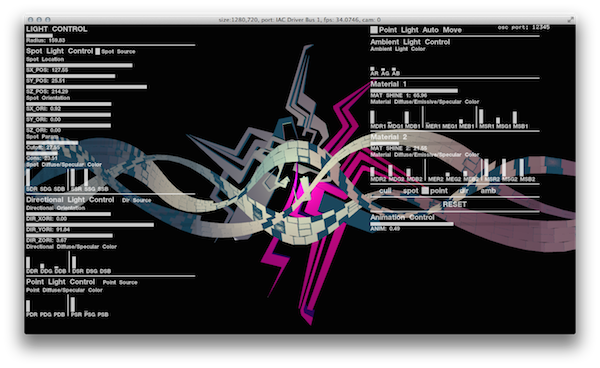600x368 pixels.
Task: Click the RESET button
Action: pos(455,204)
